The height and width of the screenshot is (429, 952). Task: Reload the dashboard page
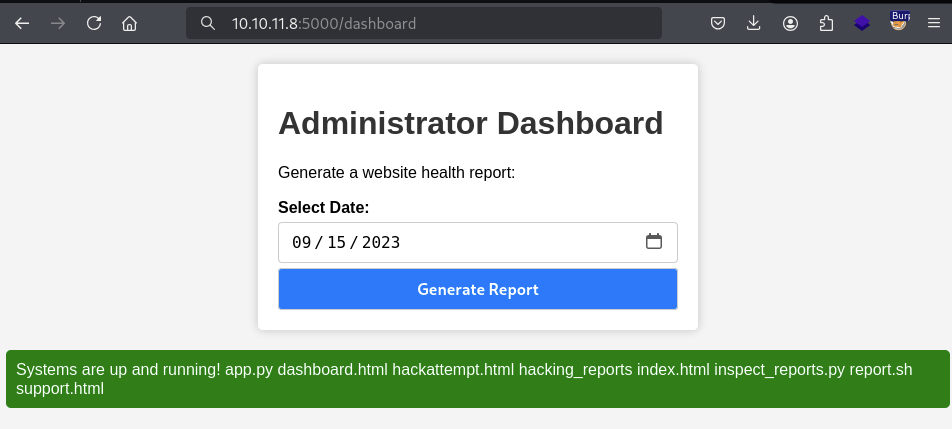click(x=94, y=23)
